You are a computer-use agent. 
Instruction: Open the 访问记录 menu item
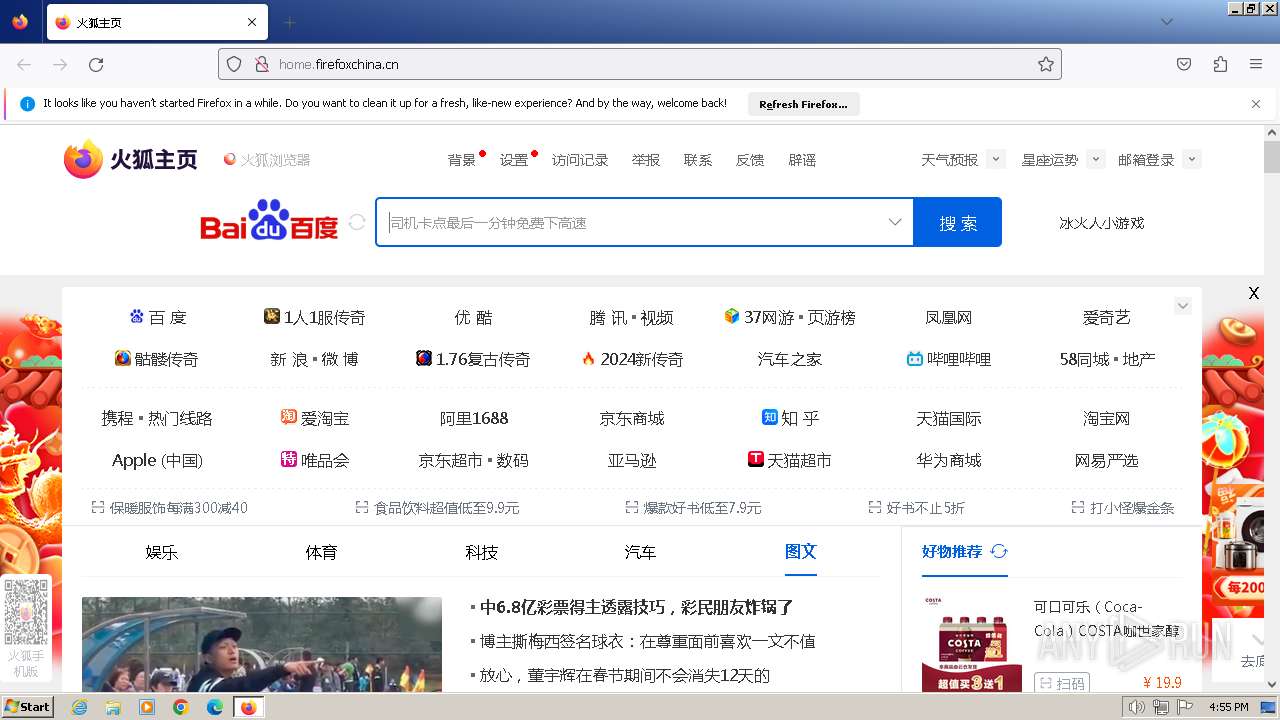580,160
